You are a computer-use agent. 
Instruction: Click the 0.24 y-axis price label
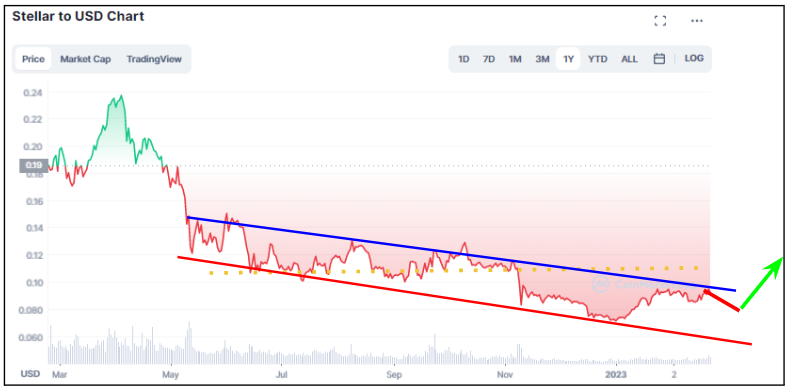(x=33, y=93)
